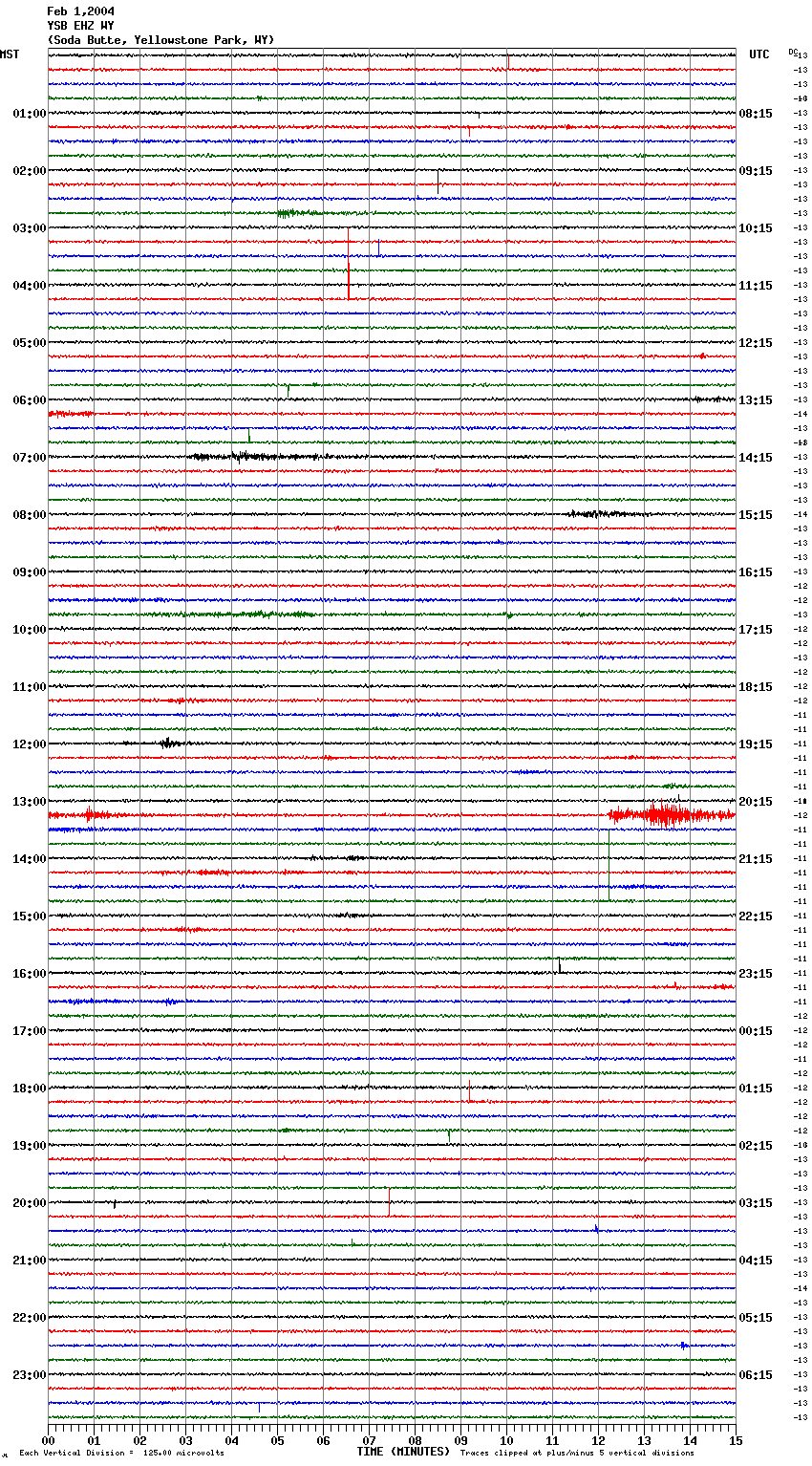Screen dimensions: 812x1466
Task: Click the date header "Feb 1,2004"
Action: pyautogui.click(x=80, y=11)
